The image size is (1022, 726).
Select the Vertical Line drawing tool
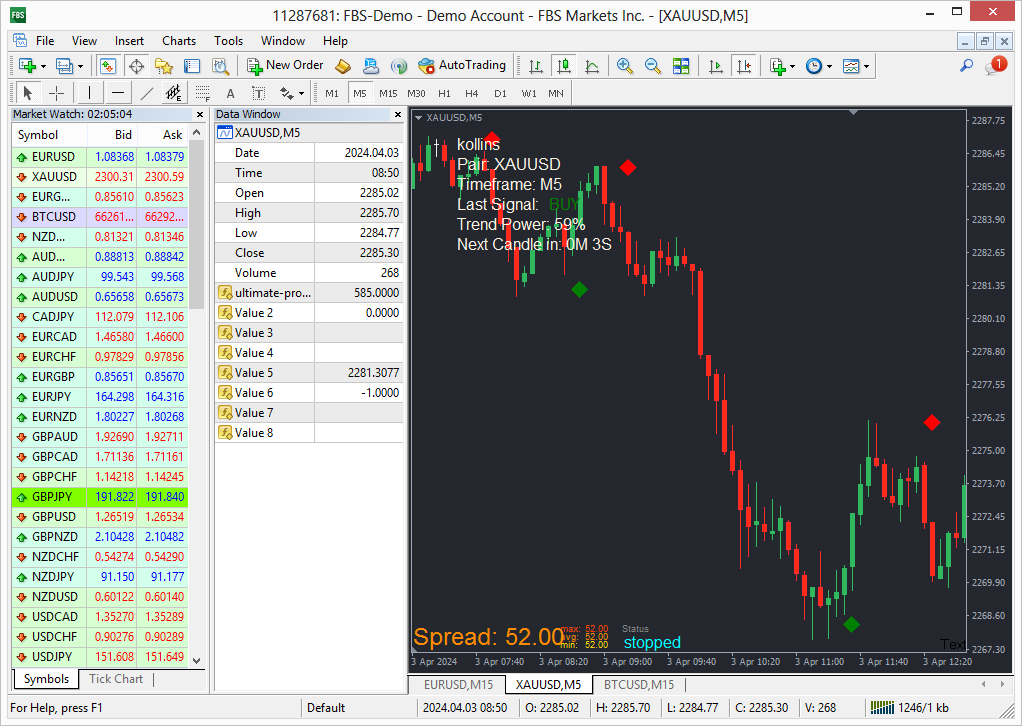click(x=89, y=93)
